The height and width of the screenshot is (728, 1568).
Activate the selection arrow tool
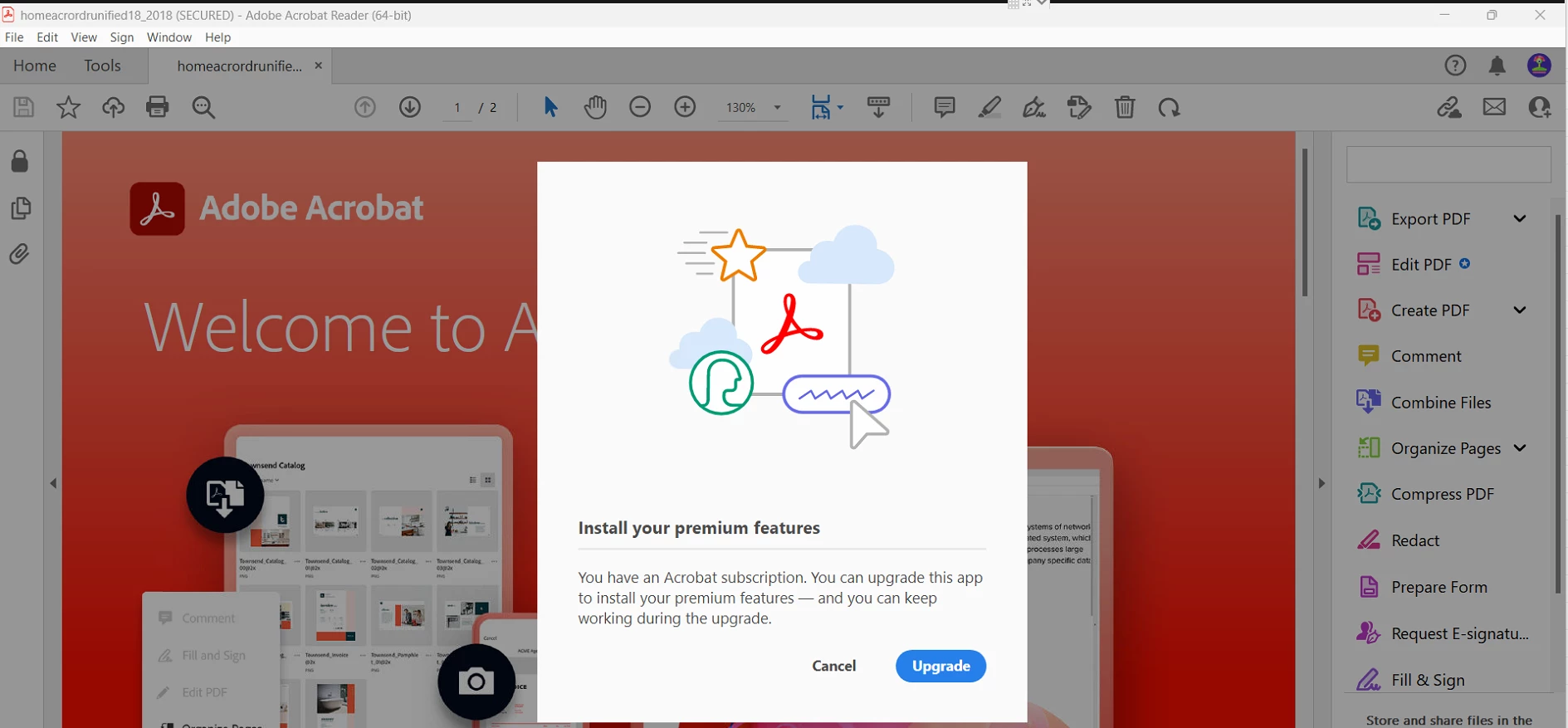550,107
